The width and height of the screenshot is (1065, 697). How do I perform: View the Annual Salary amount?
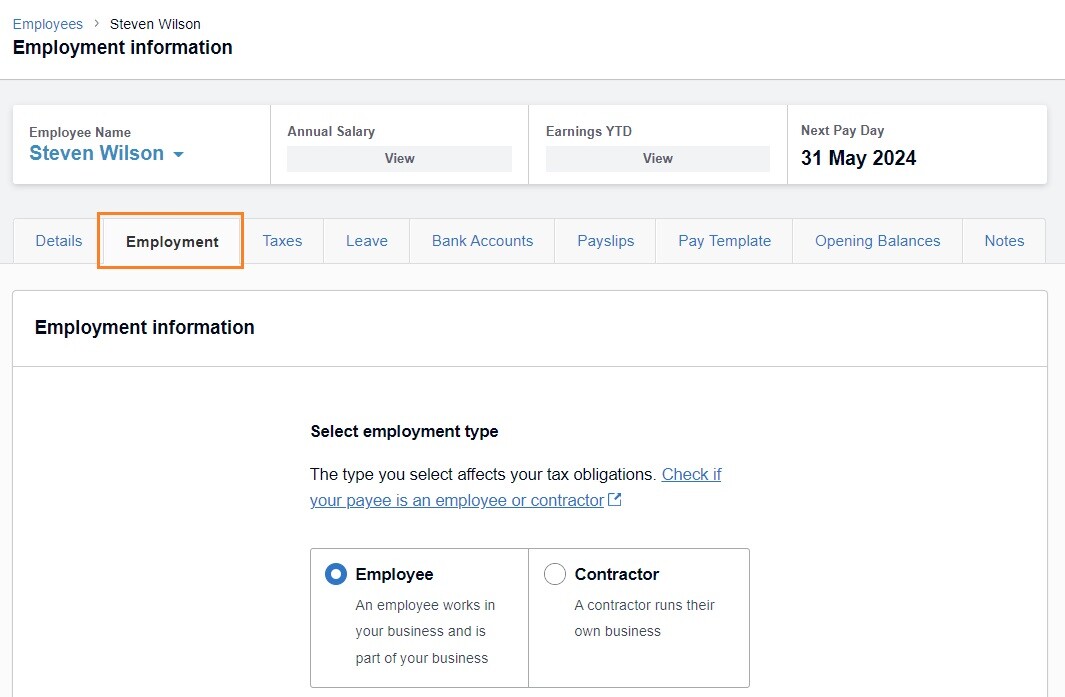pos(399,158)
